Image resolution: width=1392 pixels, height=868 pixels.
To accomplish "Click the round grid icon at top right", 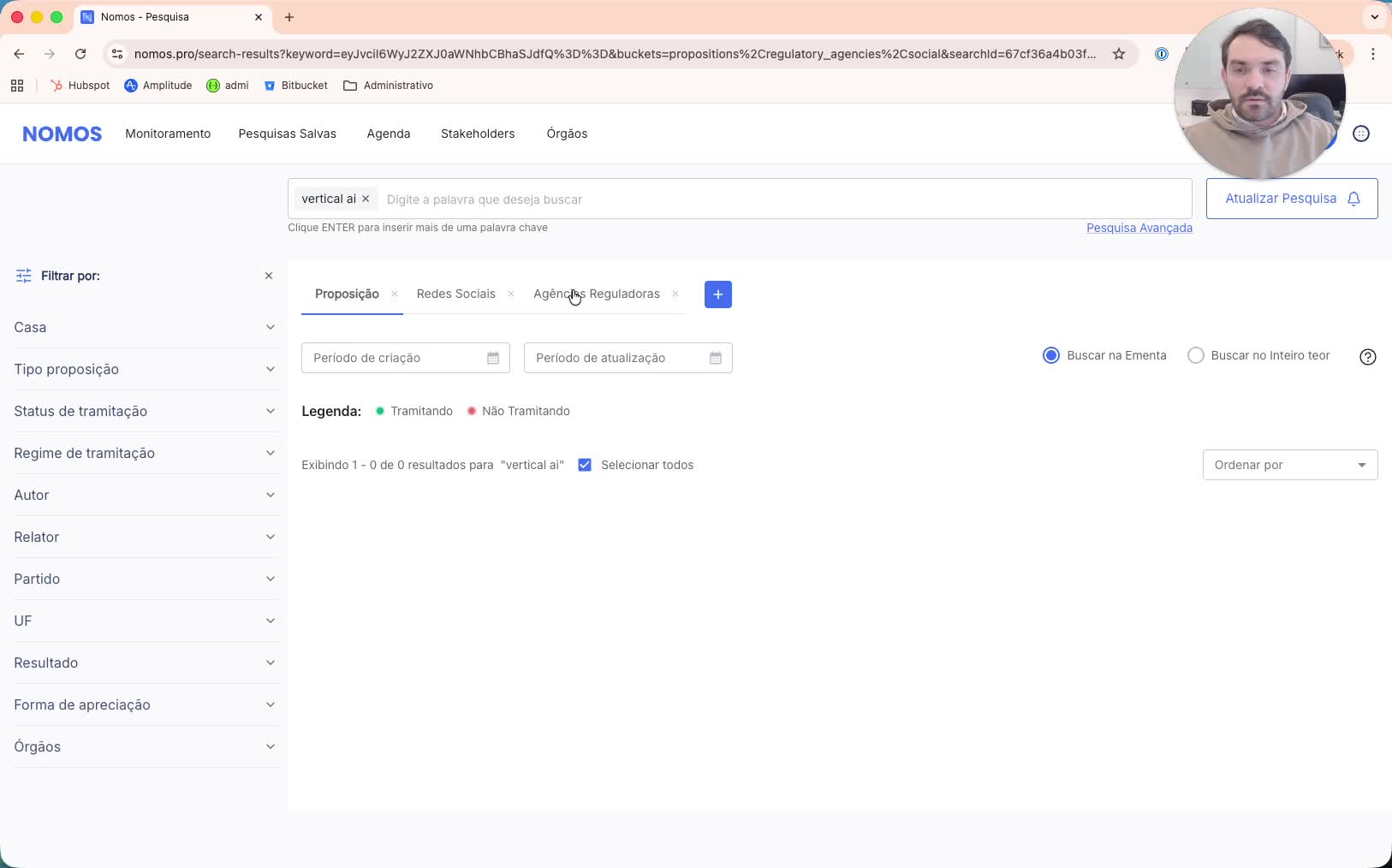I will [x=1361, y=134].
